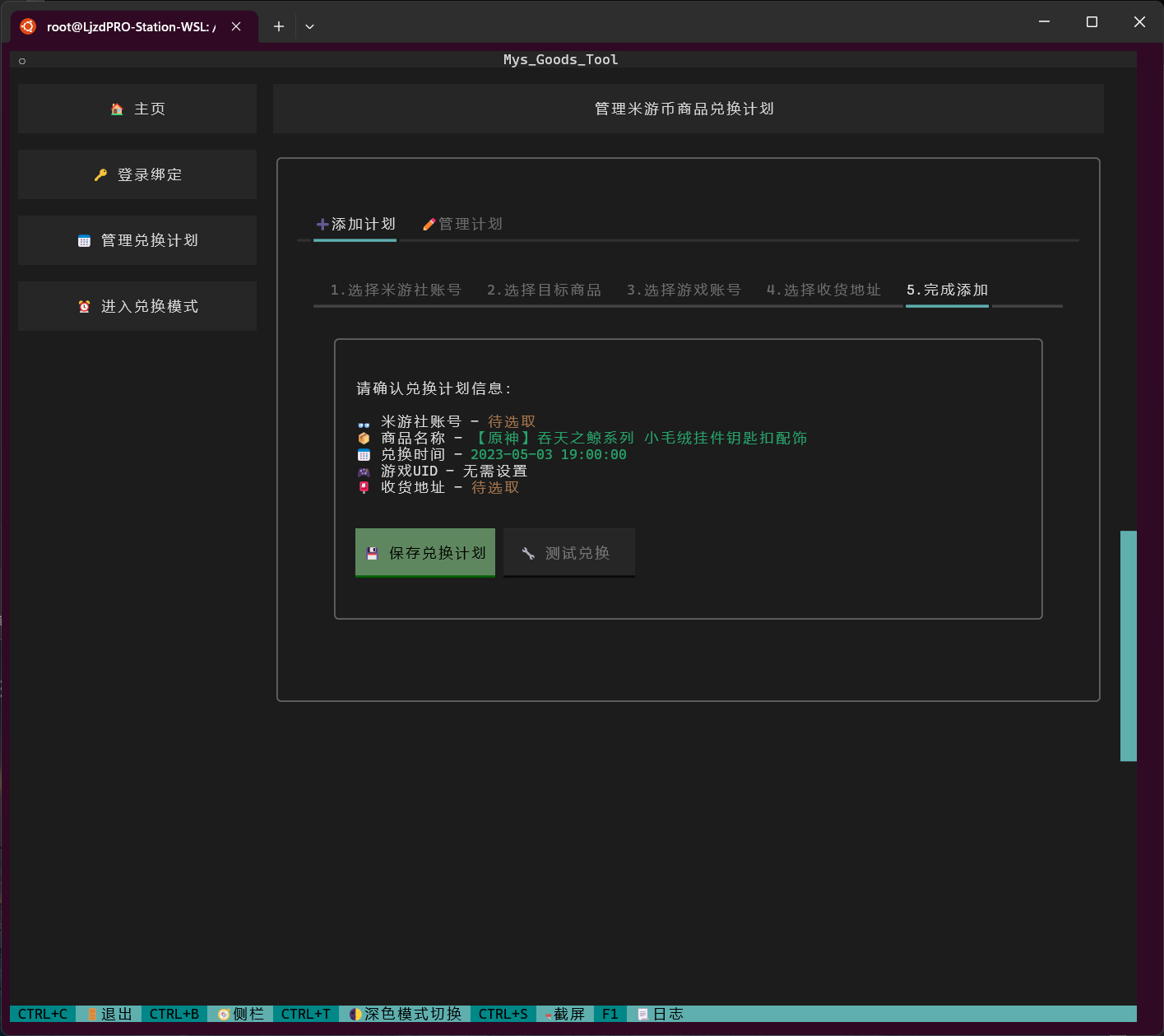Click the key icon on 登录绑定
Screen dimensions: 1164x1036
click(x=100, y=174)
